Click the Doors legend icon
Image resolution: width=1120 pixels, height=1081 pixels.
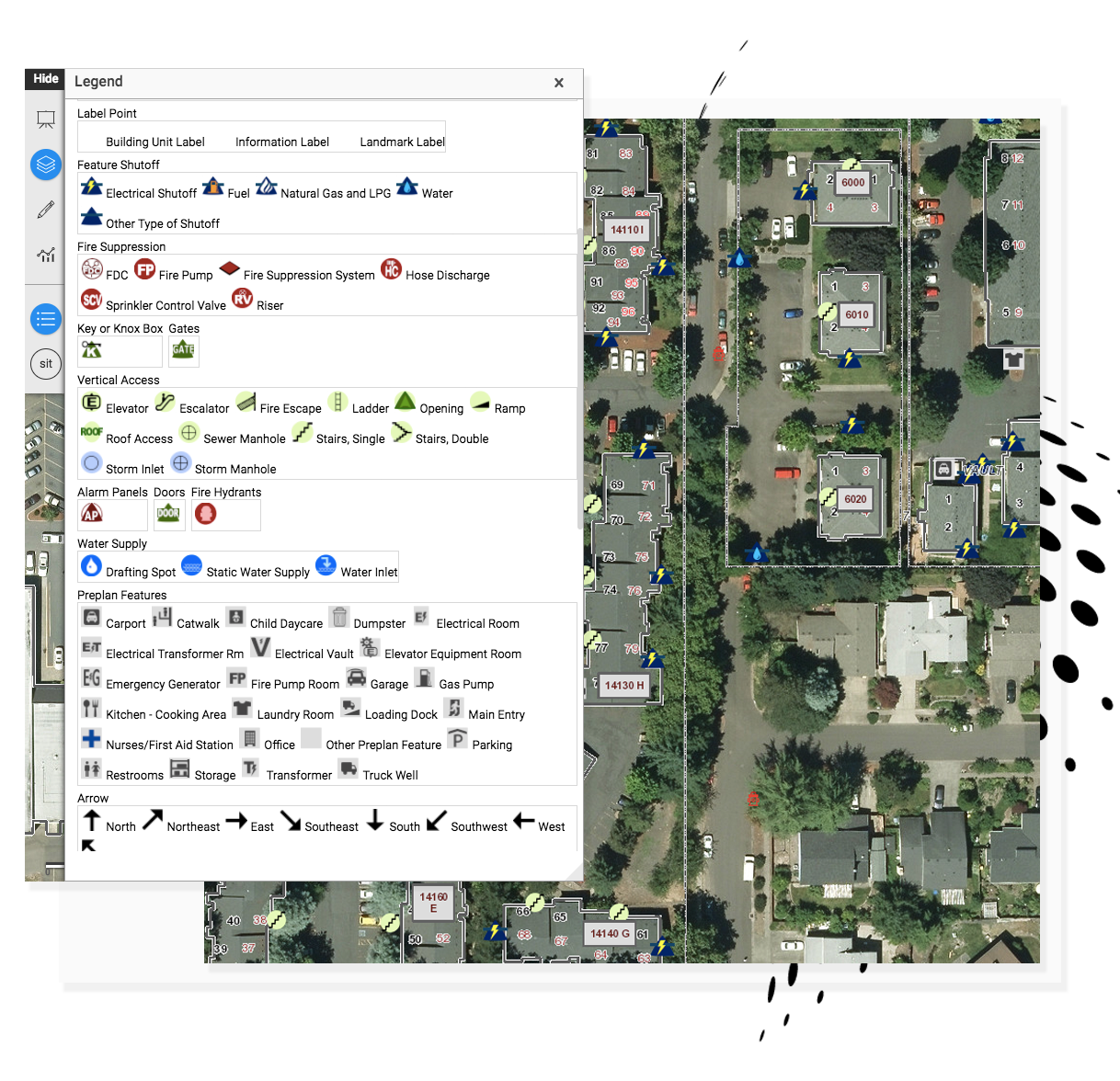pos(168,514)
